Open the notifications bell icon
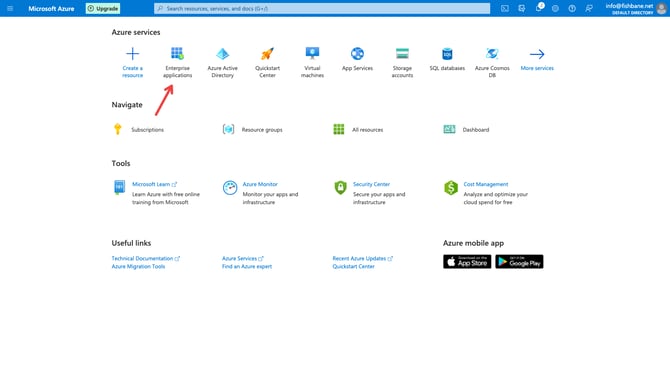The height and width of the screenshot is (371, 670). (x=539, y=8)
